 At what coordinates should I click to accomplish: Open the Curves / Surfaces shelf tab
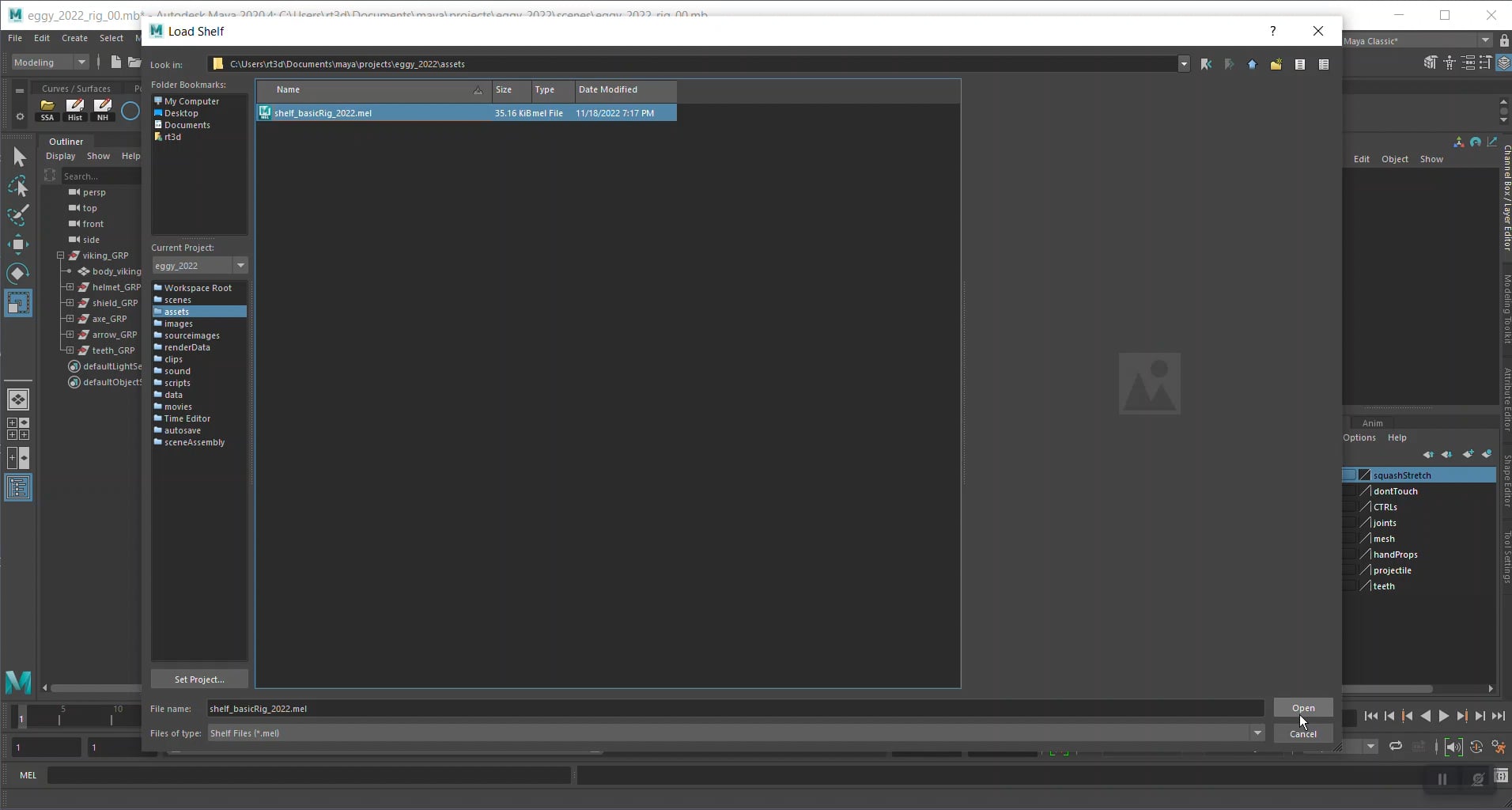[x=76, y=89]
